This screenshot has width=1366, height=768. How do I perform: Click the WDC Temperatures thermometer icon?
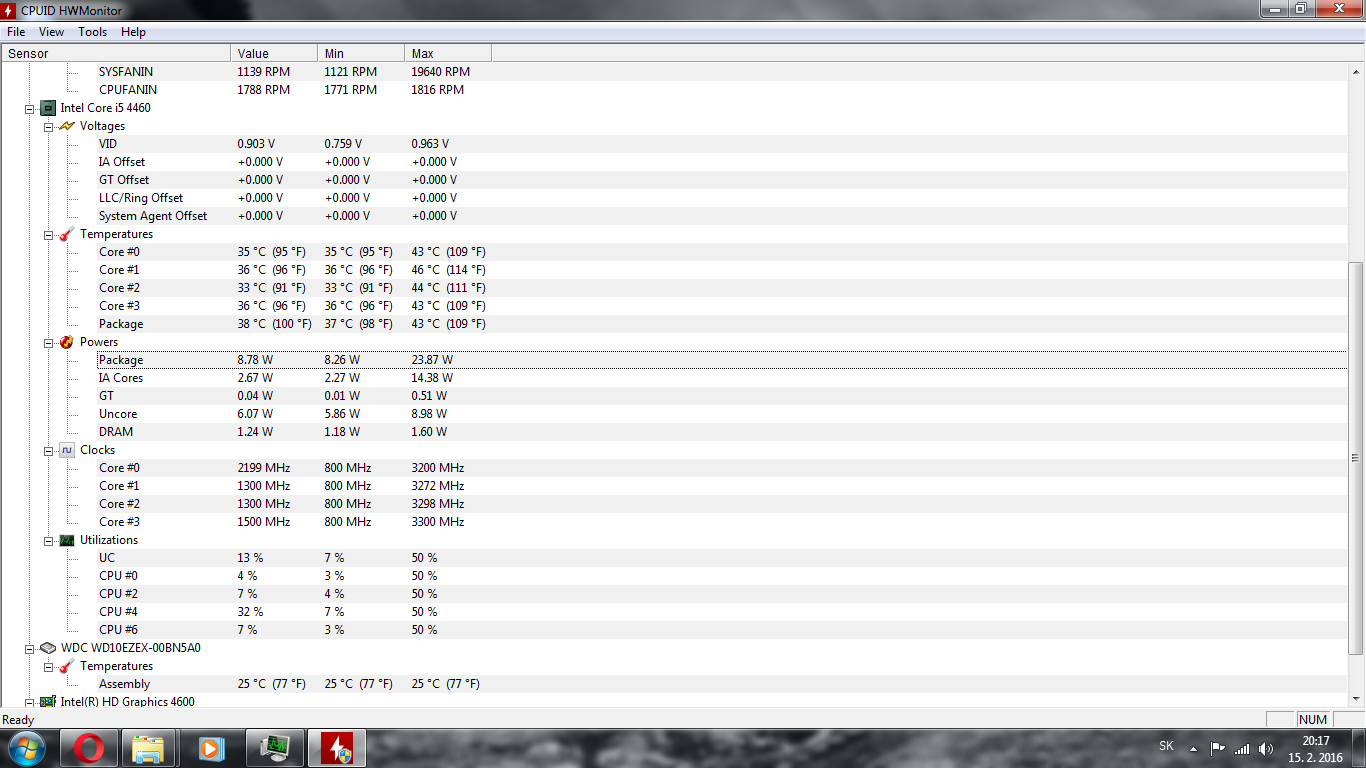tap(66, 666)
